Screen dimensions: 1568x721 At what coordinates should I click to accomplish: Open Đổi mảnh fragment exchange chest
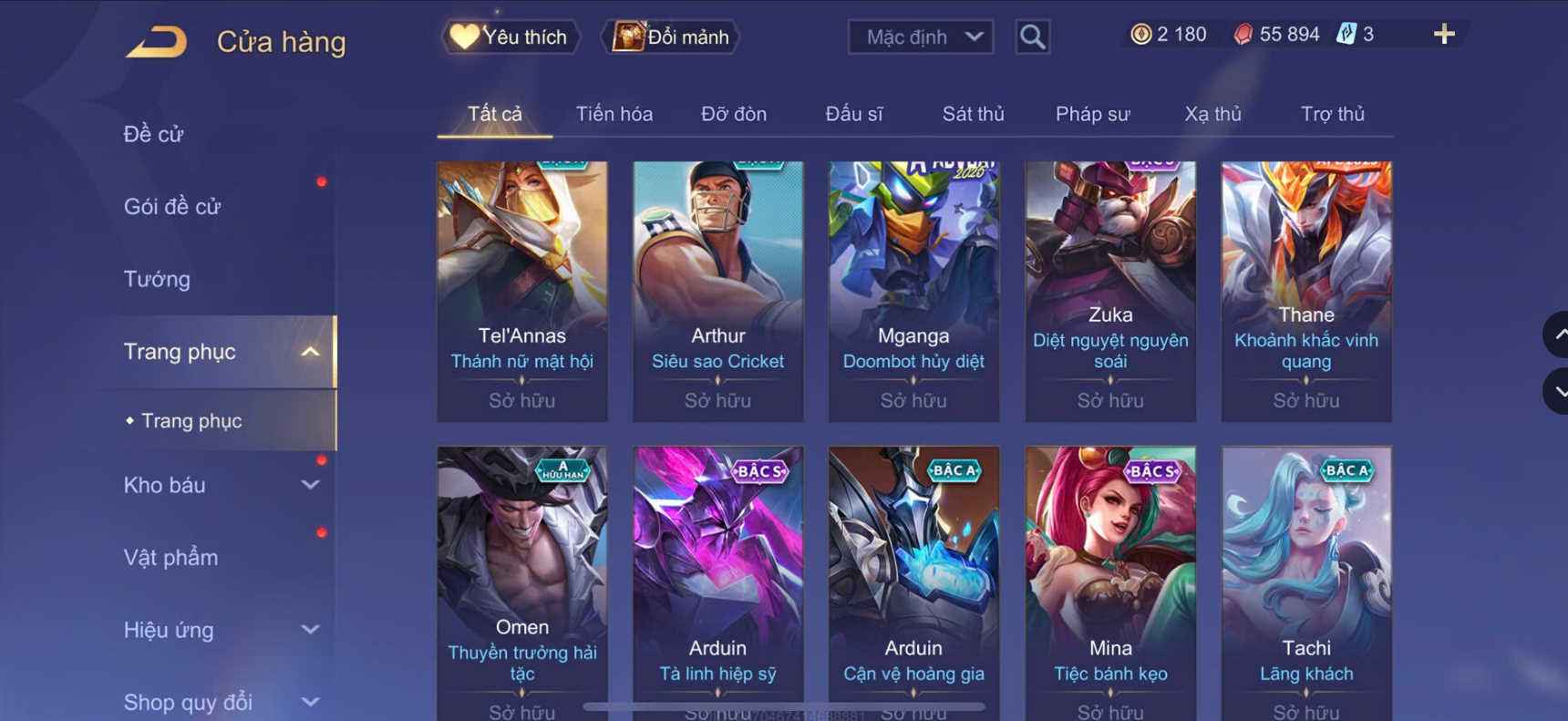(x=670, y=36)
